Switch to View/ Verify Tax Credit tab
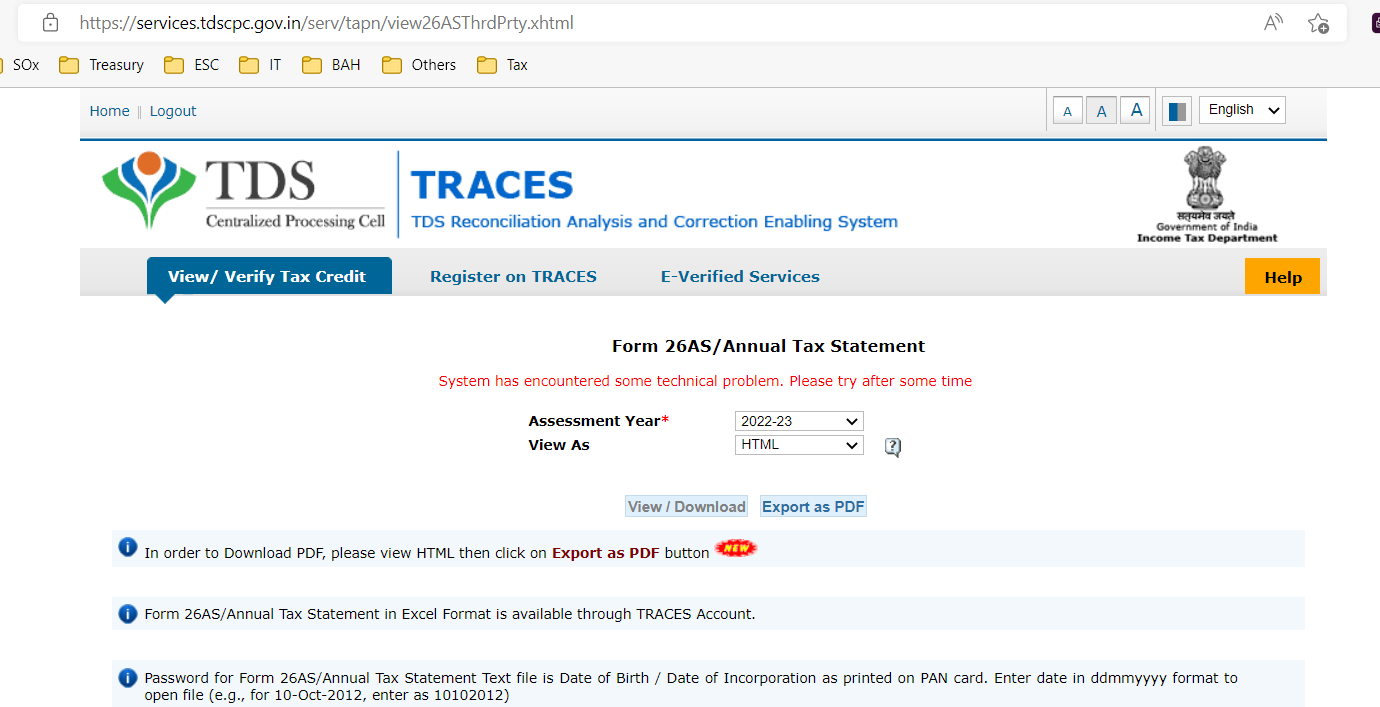This screenshot has height=707, width=1380. 267,277
